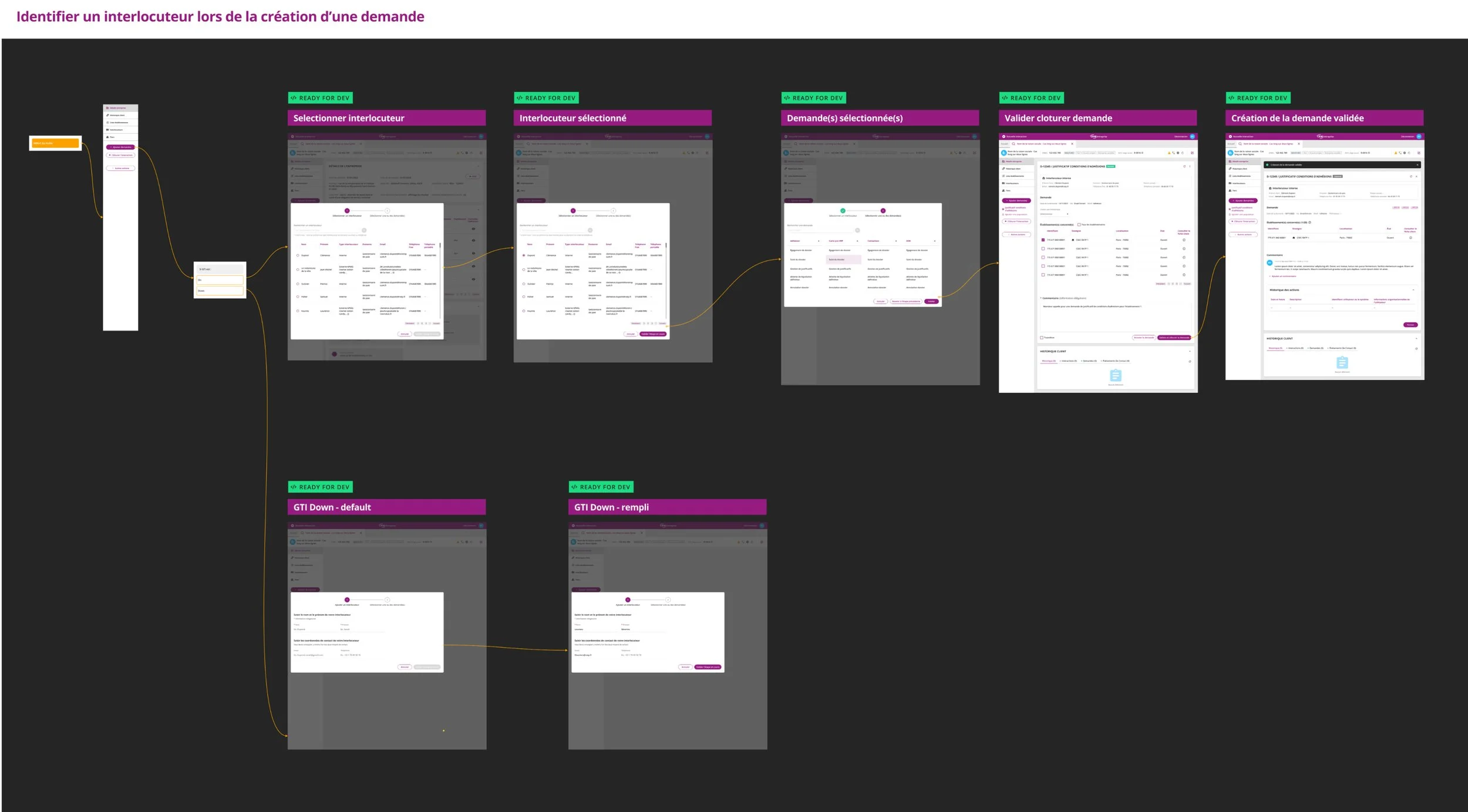Select Dupont radio in Interlocuteur sélectionné modal

(524, 255)
